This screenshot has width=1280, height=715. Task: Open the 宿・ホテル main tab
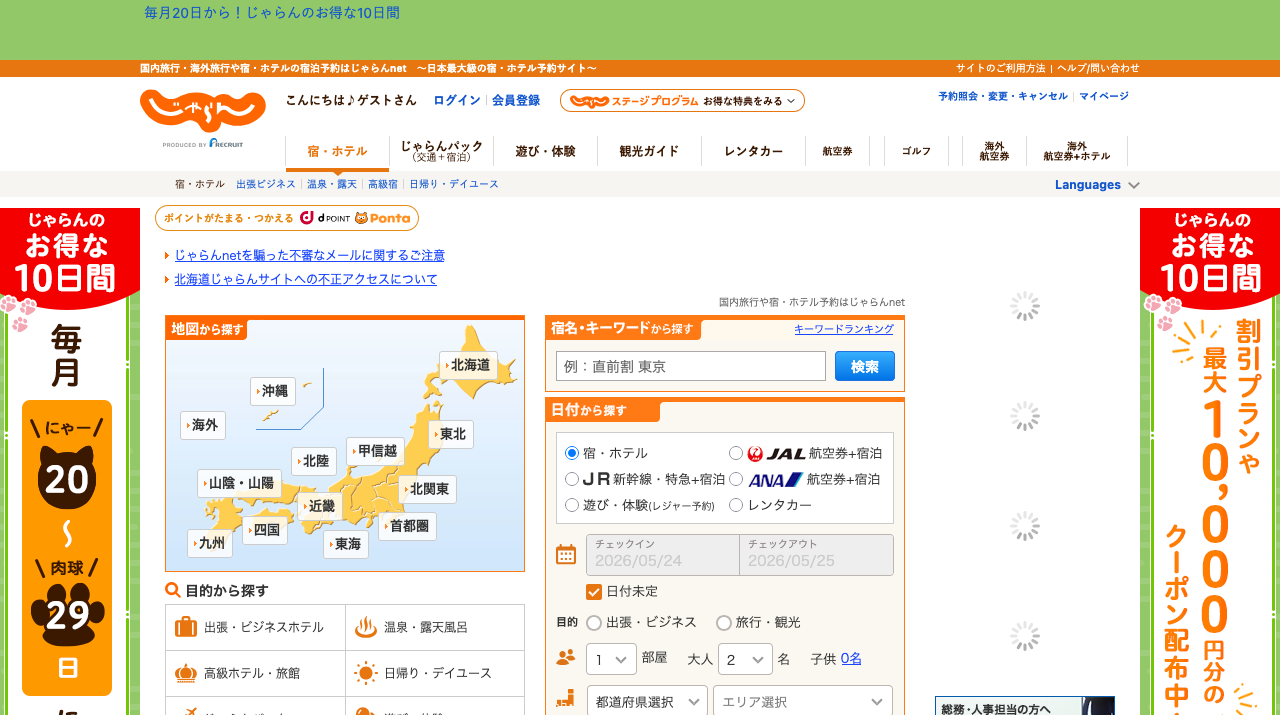[x=337, y=152]
